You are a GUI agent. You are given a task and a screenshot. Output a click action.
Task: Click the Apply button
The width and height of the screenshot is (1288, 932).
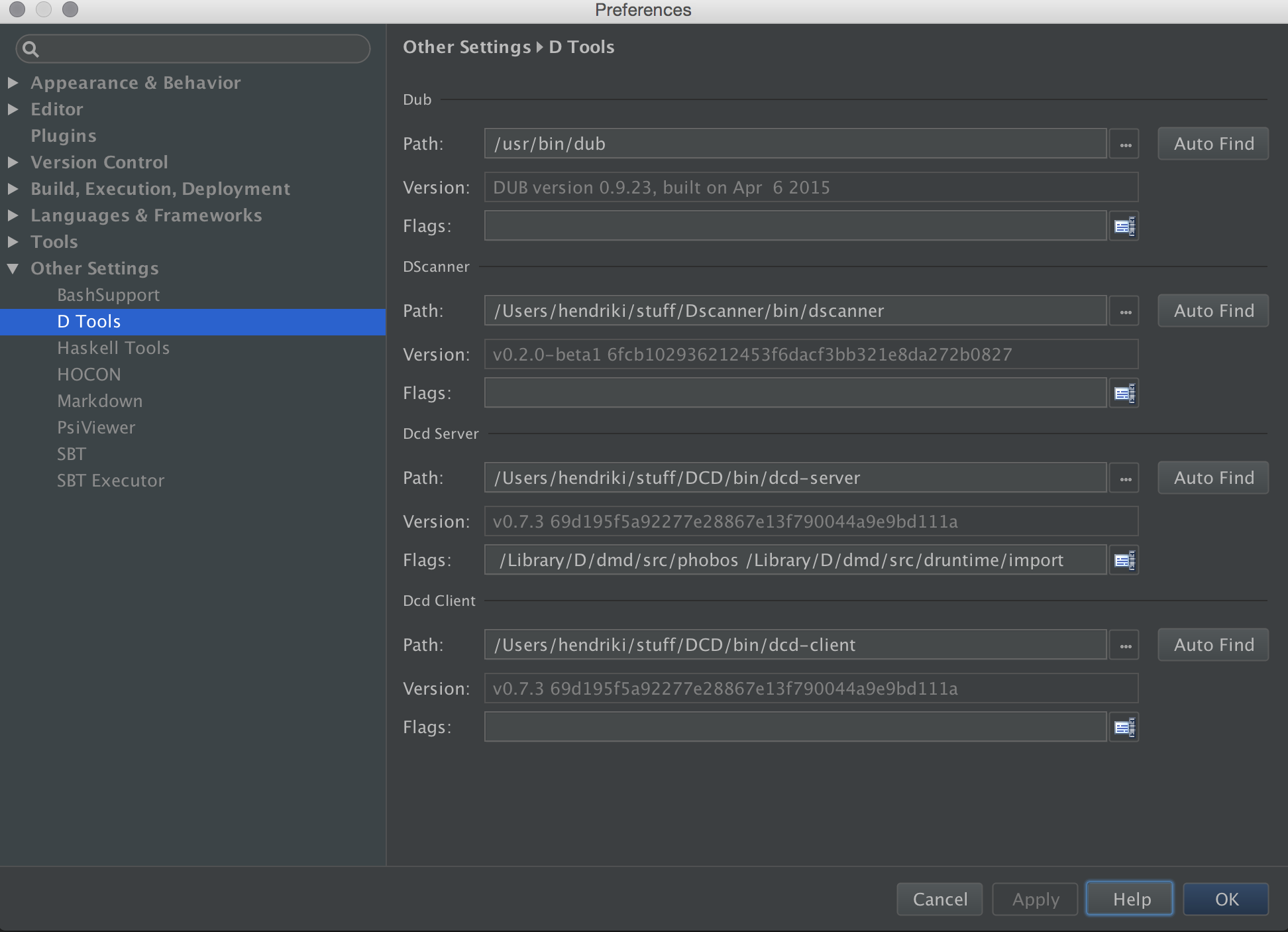click(1035, 900)
